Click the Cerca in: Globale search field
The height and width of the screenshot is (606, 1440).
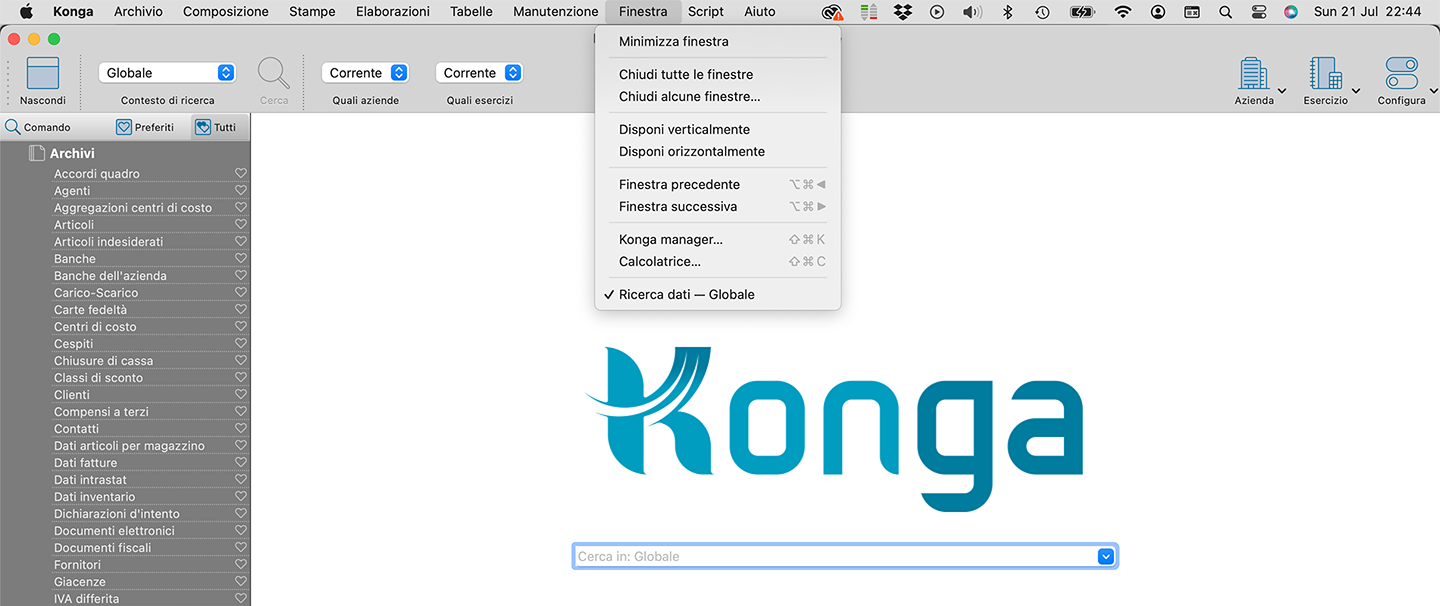[833, 556]
